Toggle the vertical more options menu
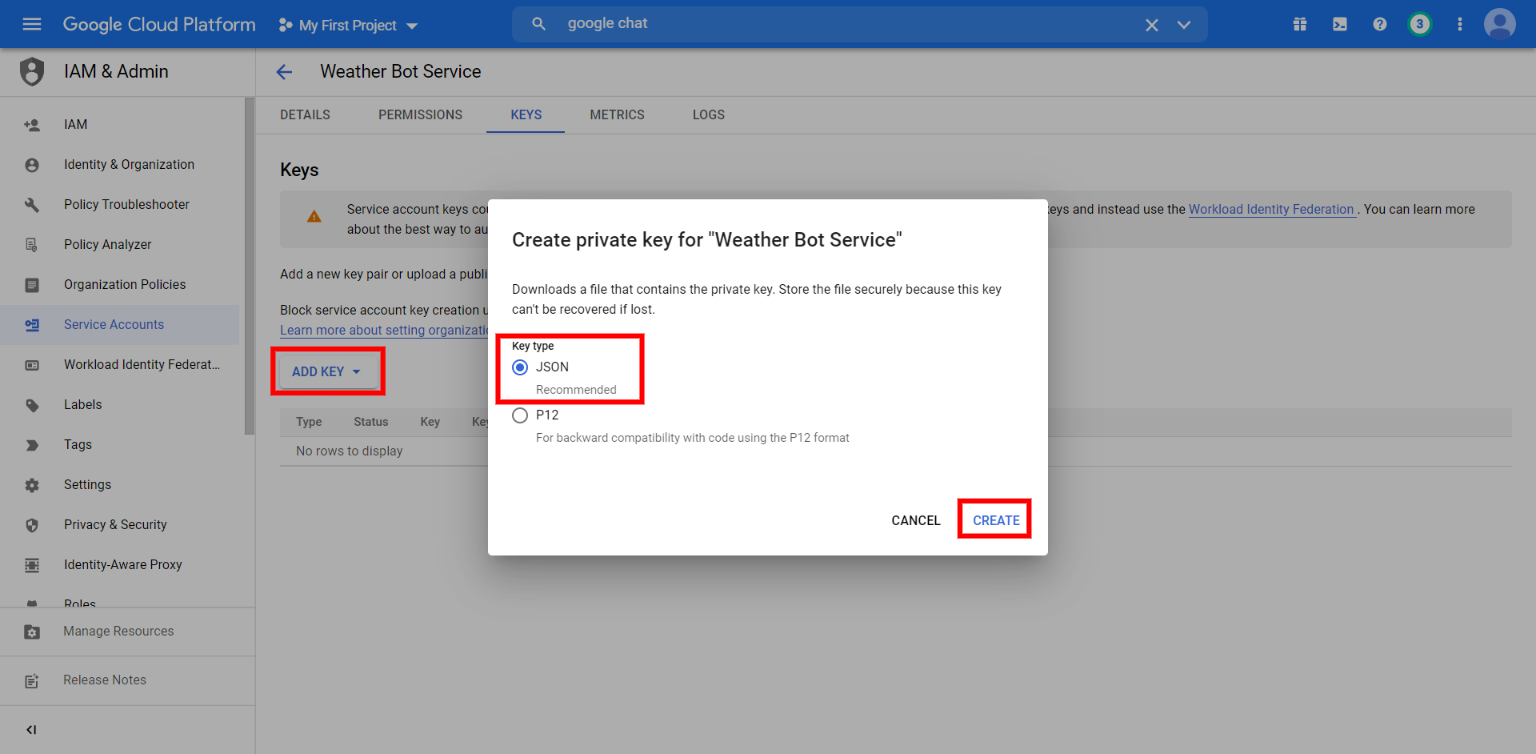 point(1459,23)
